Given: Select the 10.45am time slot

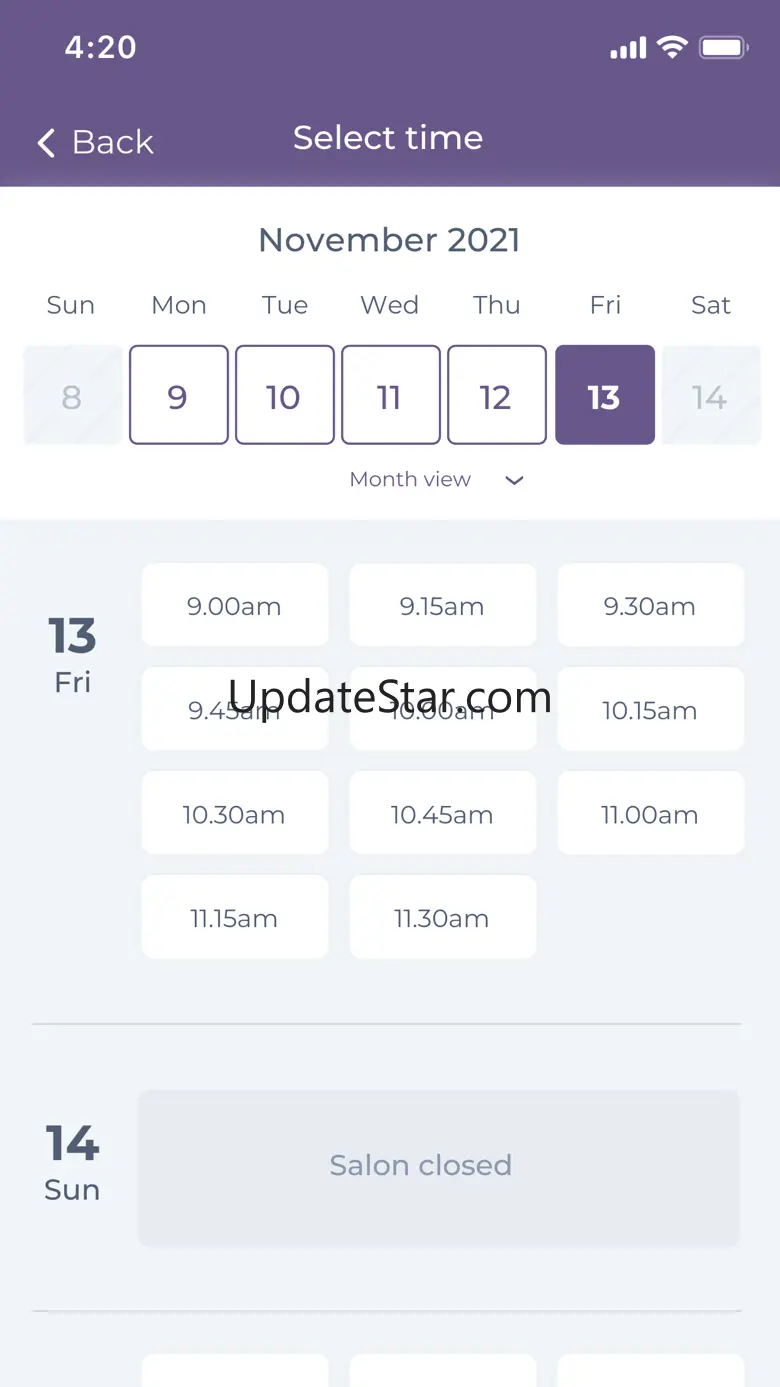Looking at the screenshot, I should pyautogui.click(x=442, y=813).
